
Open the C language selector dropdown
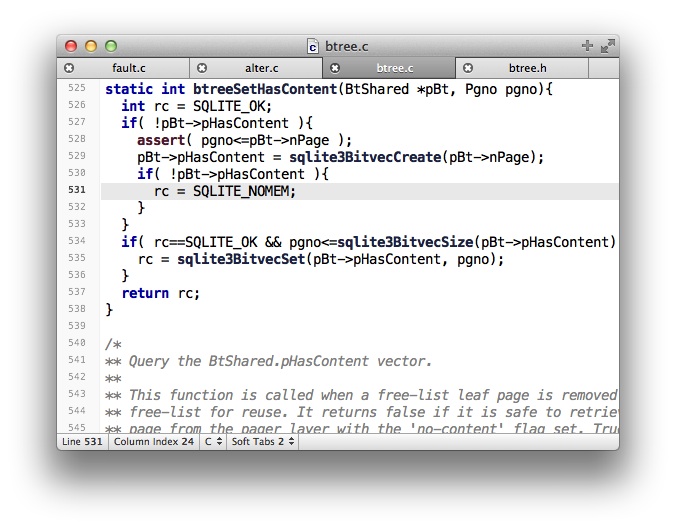coord(213,441)
